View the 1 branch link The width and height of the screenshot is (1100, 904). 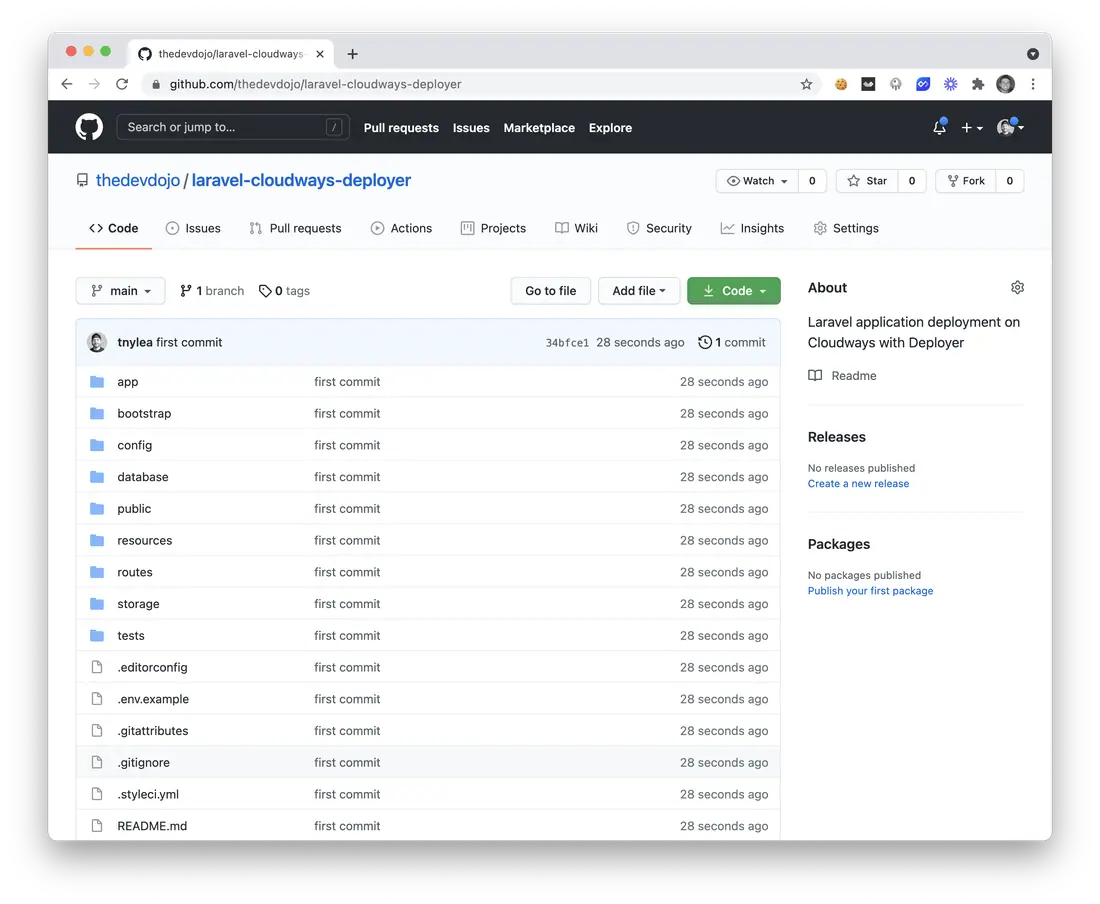click(212, 291)
